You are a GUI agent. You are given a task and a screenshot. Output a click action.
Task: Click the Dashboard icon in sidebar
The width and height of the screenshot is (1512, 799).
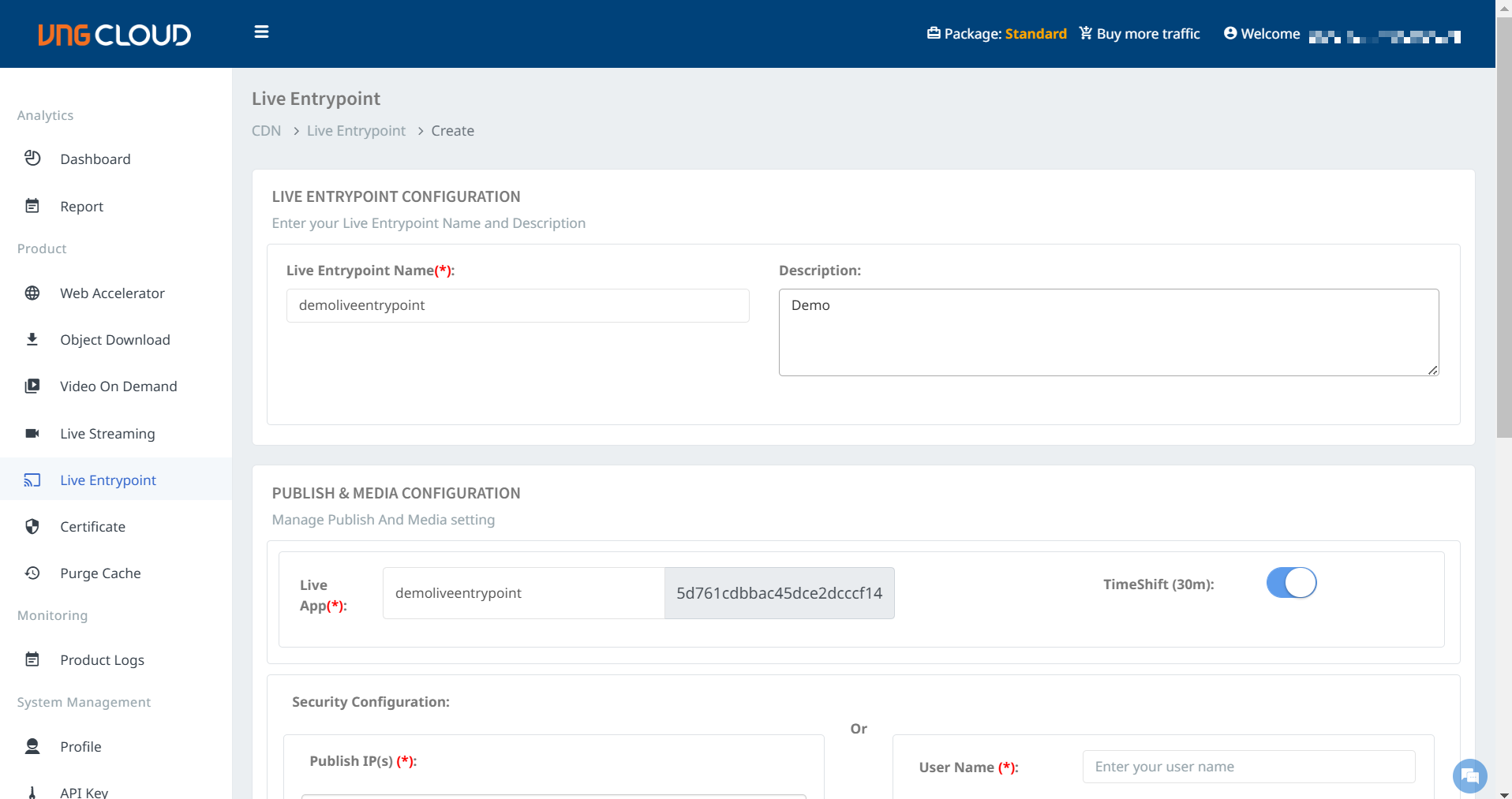(32, 159)
